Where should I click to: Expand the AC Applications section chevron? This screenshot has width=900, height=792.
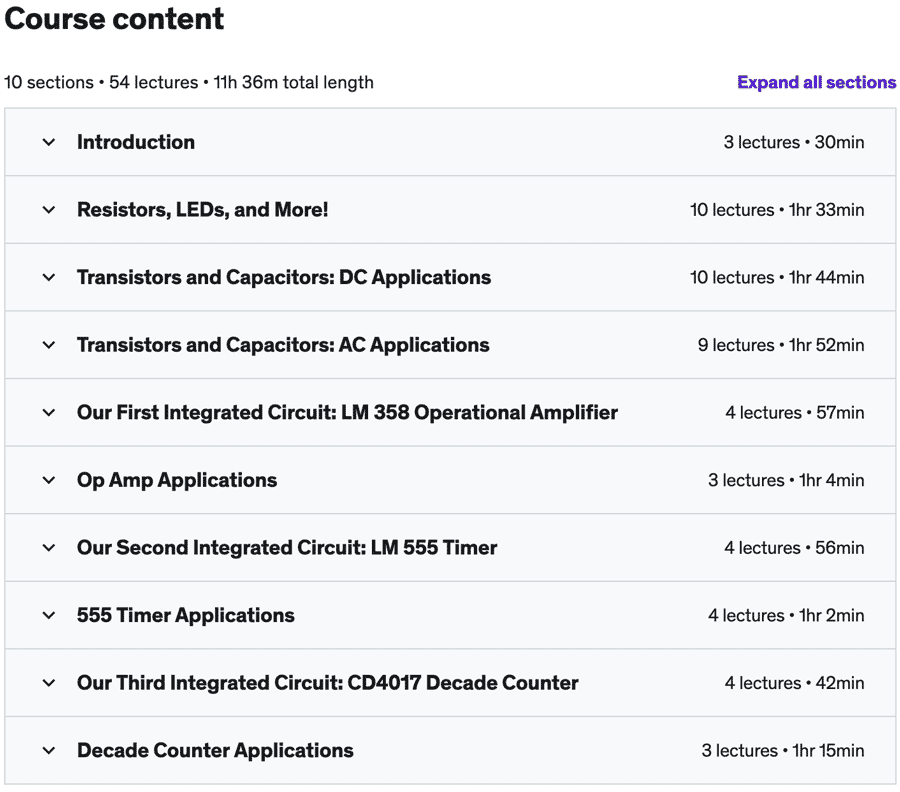pyautogui.click(x=49, y=345)
